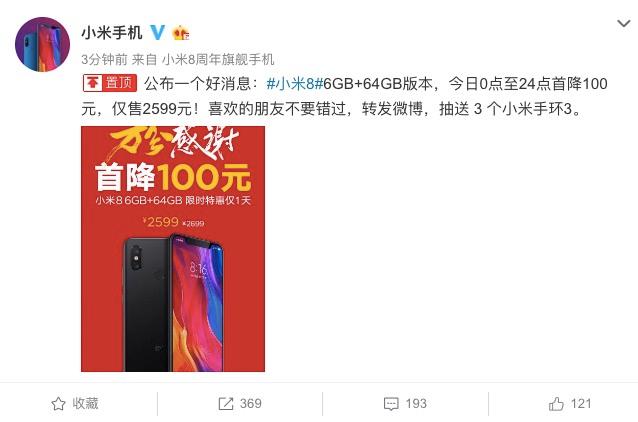Like the post with thumbs-up icon
The image size is (638, 422).
[x=556, y=404]
